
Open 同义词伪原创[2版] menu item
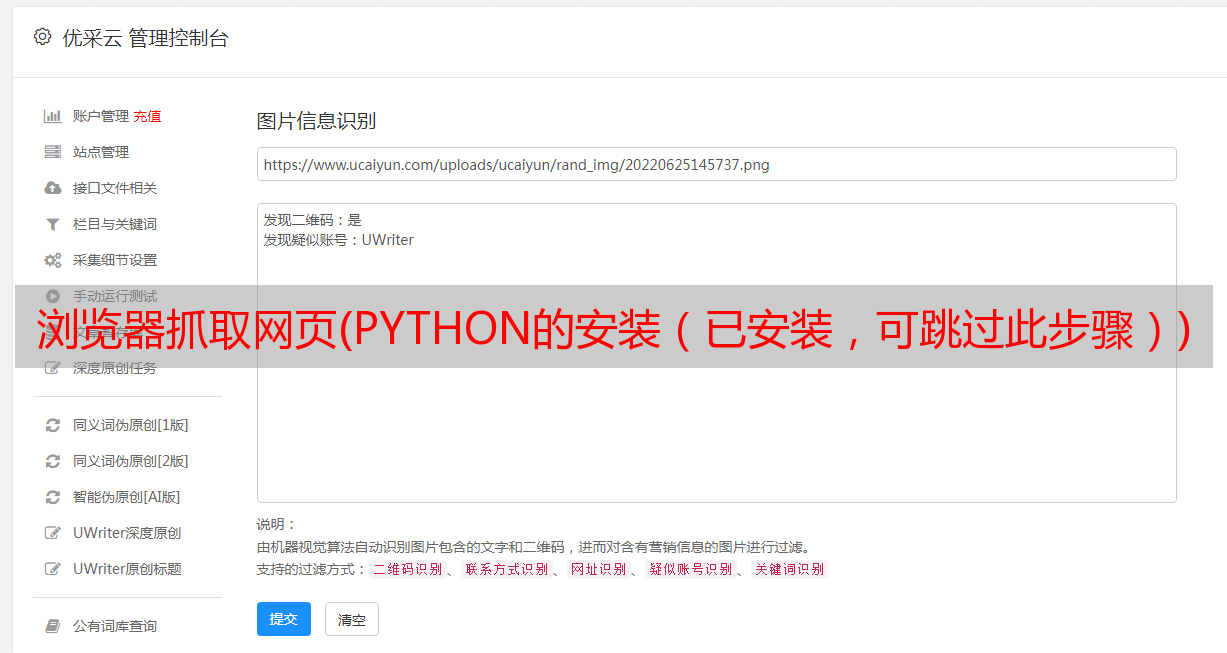pyautogui.click(x=130, y=461)
